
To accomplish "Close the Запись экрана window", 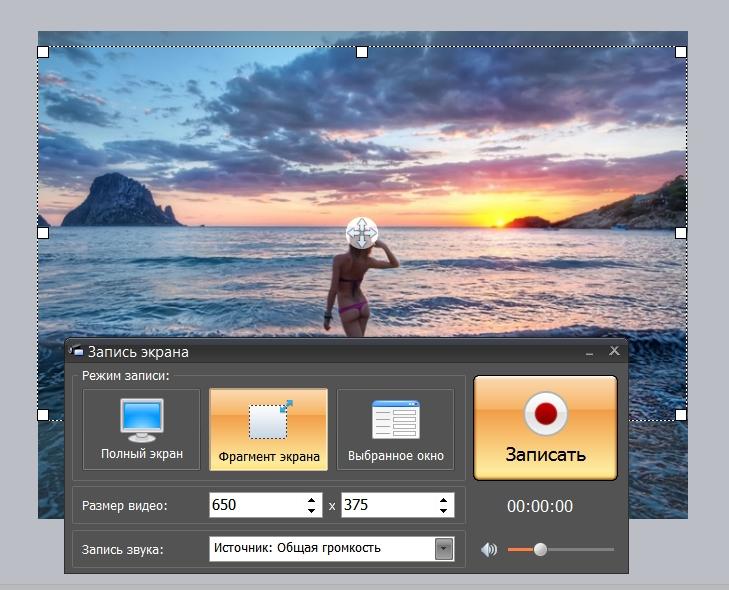I will [614, 351].
